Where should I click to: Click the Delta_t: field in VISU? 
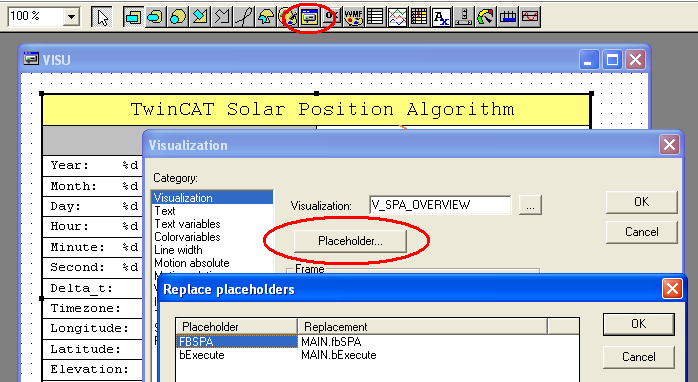click(x=92, y=289)
